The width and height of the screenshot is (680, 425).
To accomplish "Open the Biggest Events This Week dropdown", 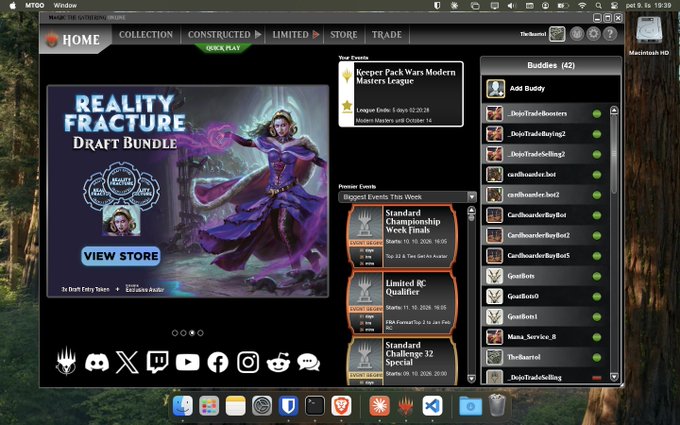I will 407,197.
